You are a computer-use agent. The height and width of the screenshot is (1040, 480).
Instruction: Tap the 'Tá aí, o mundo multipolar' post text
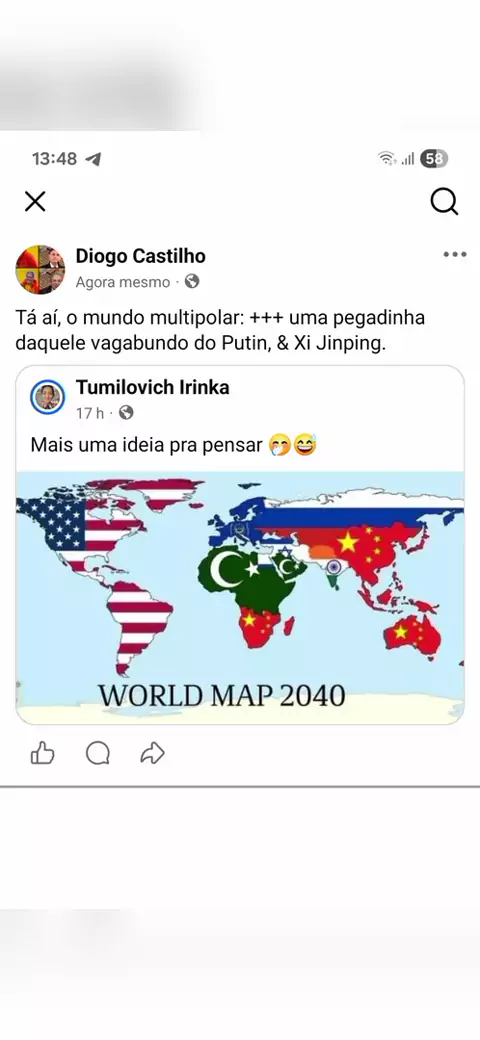[220, 331]
